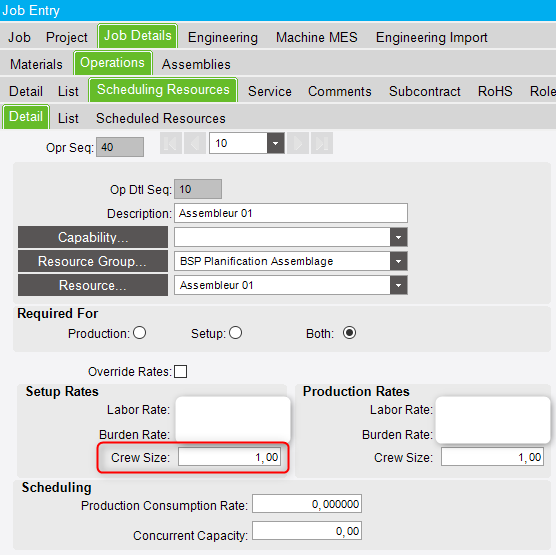
Task: Click the Resource Group... button
Action: tap(93, 261)
